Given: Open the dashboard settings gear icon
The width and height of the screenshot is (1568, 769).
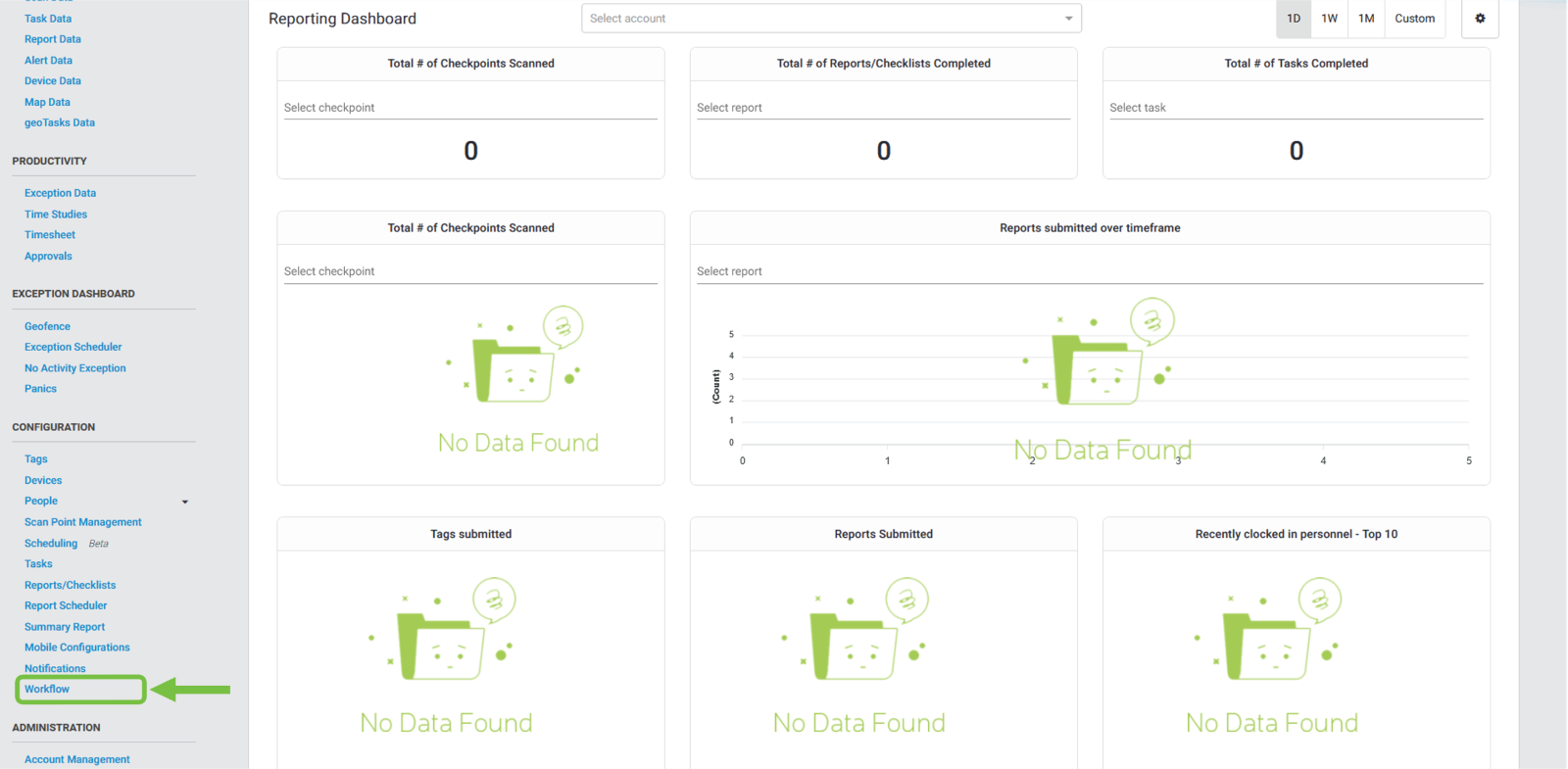Looking at the screenshot, I should point(1480,19).
